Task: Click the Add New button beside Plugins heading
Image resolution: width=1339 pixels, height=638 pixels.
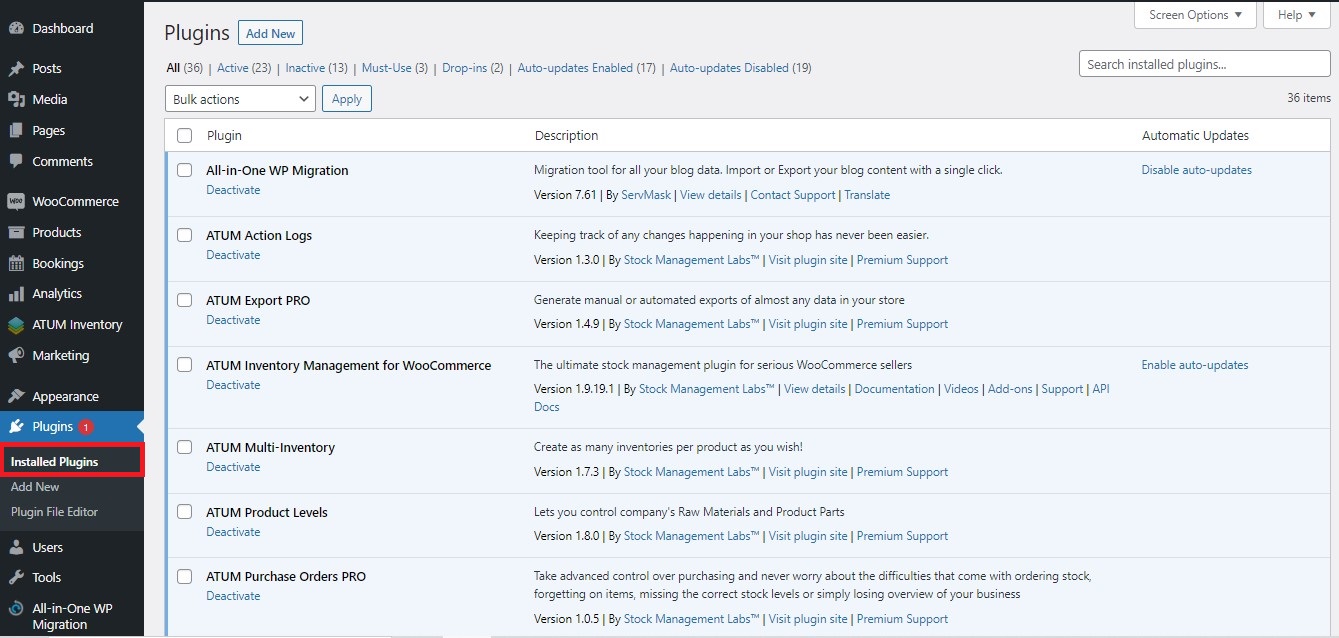Action: pyautogui.click(x=270, y=34)
